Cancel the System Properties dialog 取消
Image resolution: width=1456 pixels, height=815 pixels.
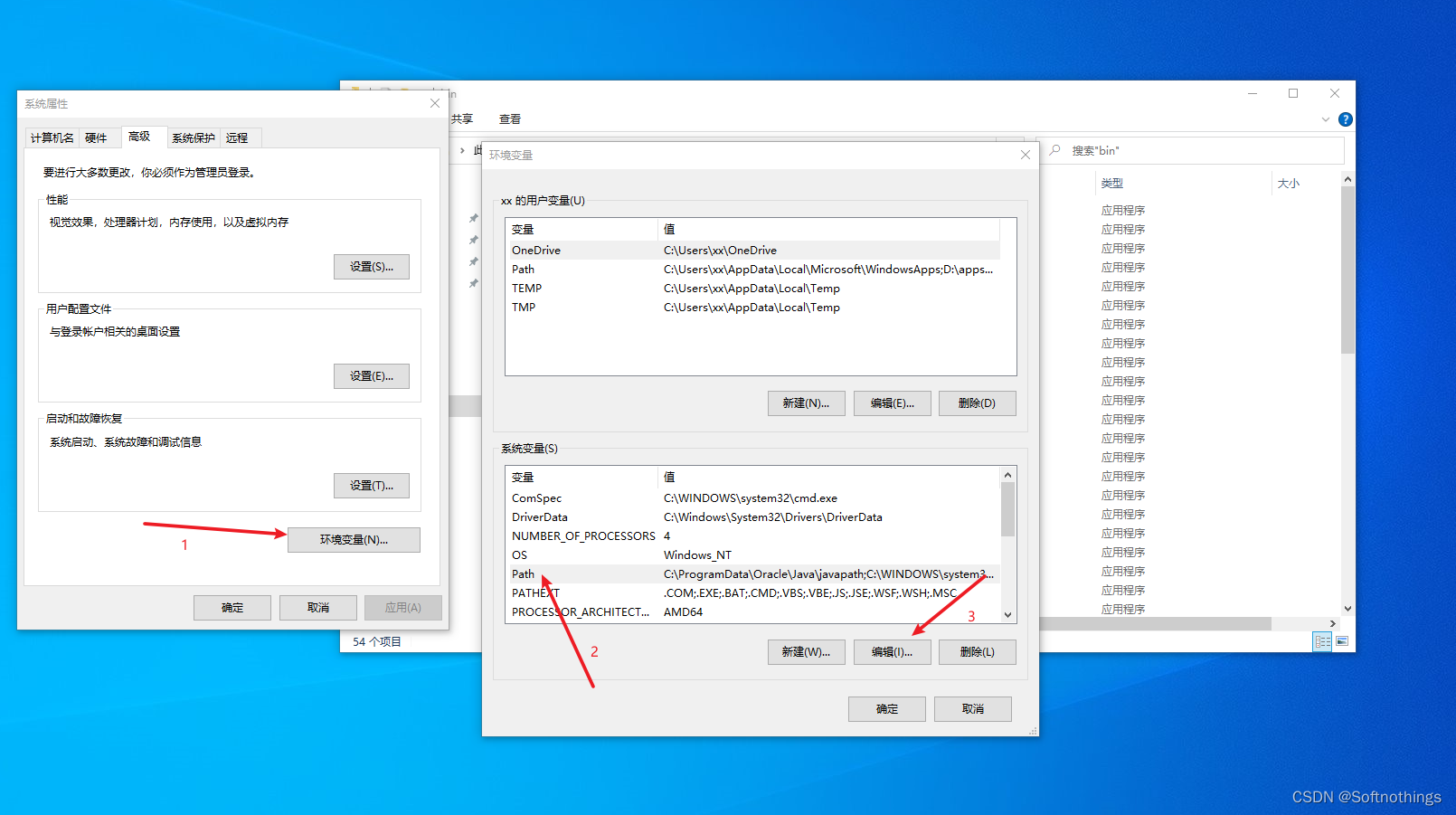318,608
